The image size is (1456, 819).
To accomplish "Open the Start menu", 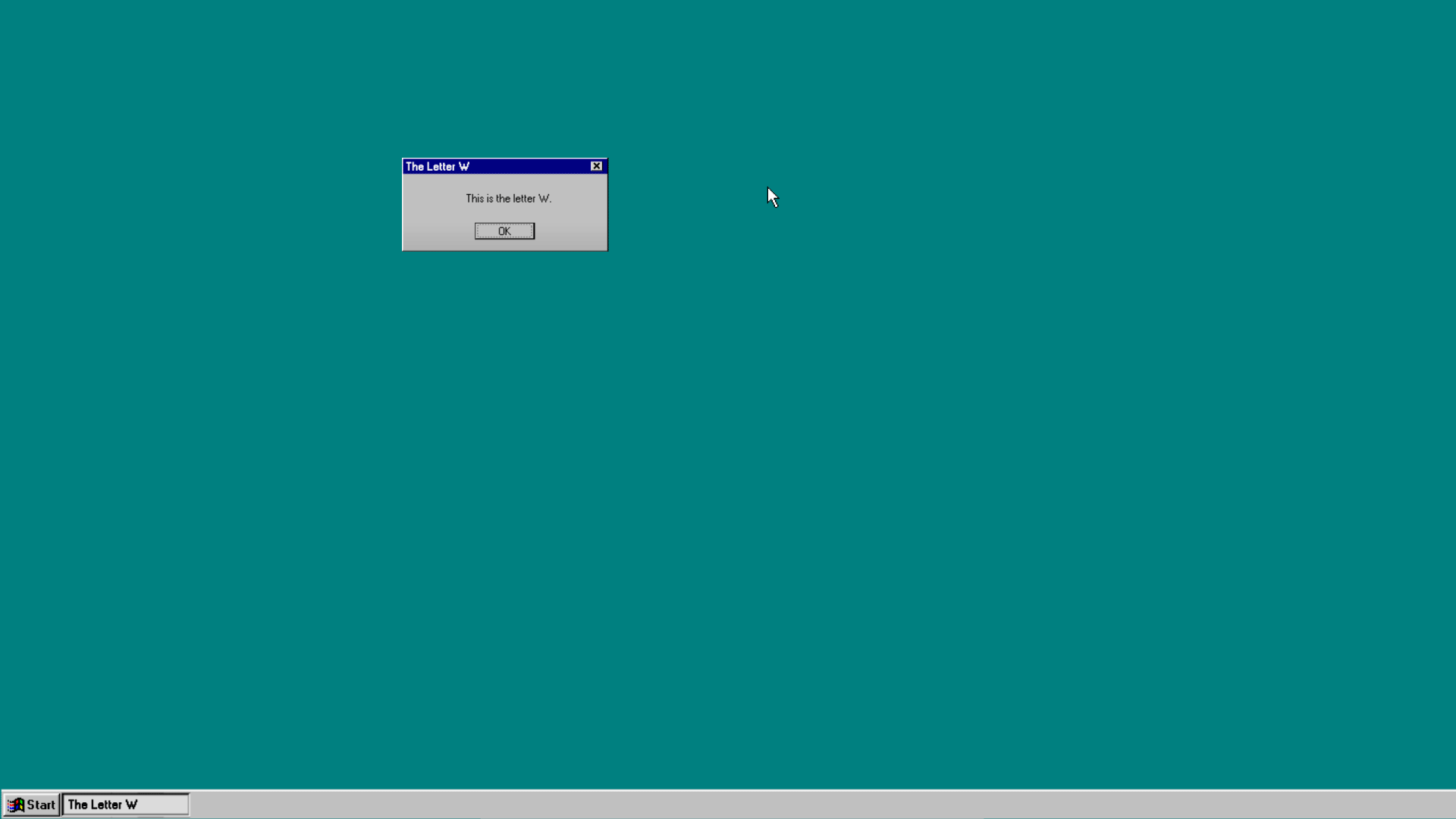I will coord(31,805).
